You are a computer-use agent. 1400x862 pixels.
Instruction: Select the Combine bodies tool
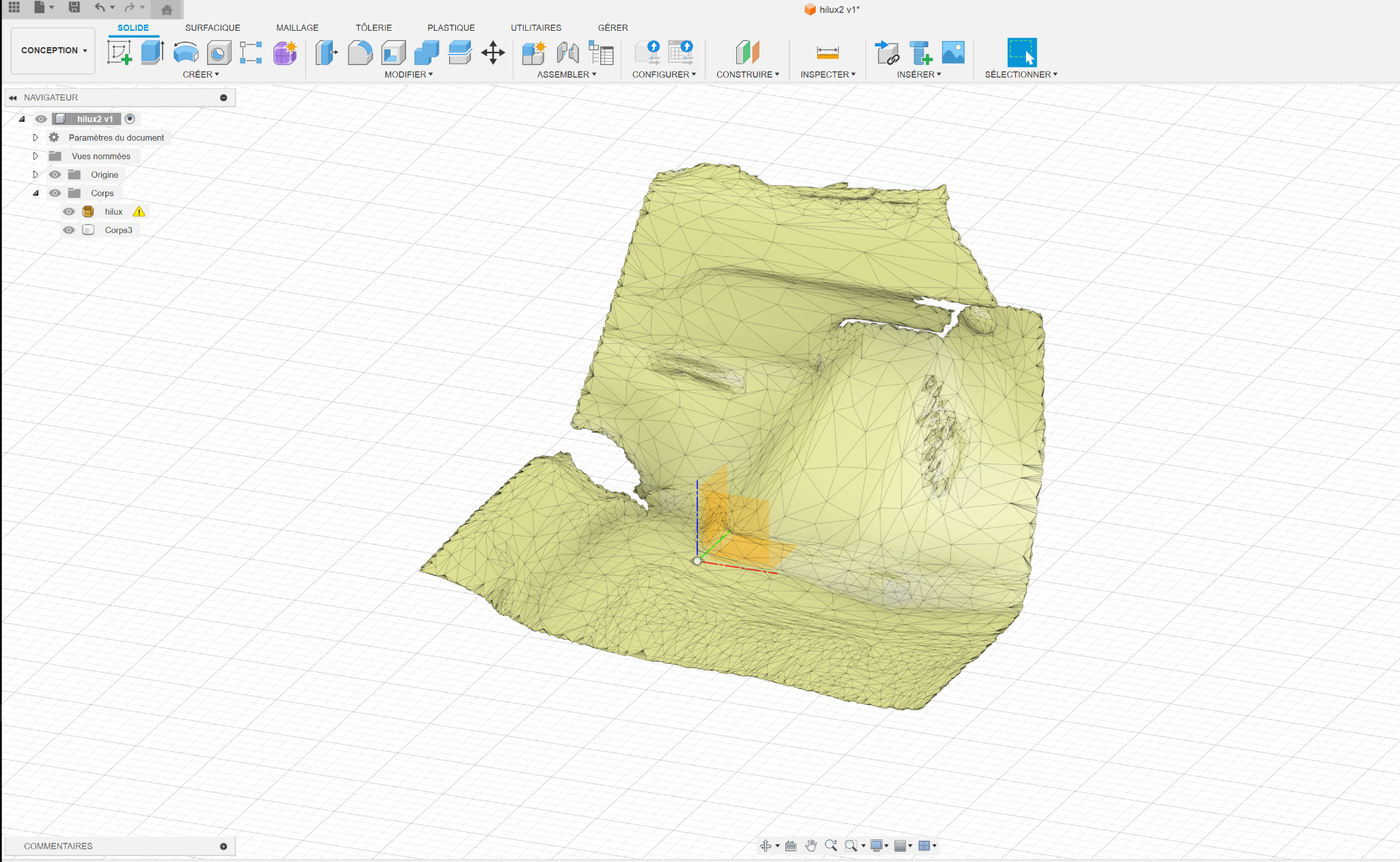pyautogui.click(x=427, y=53)
